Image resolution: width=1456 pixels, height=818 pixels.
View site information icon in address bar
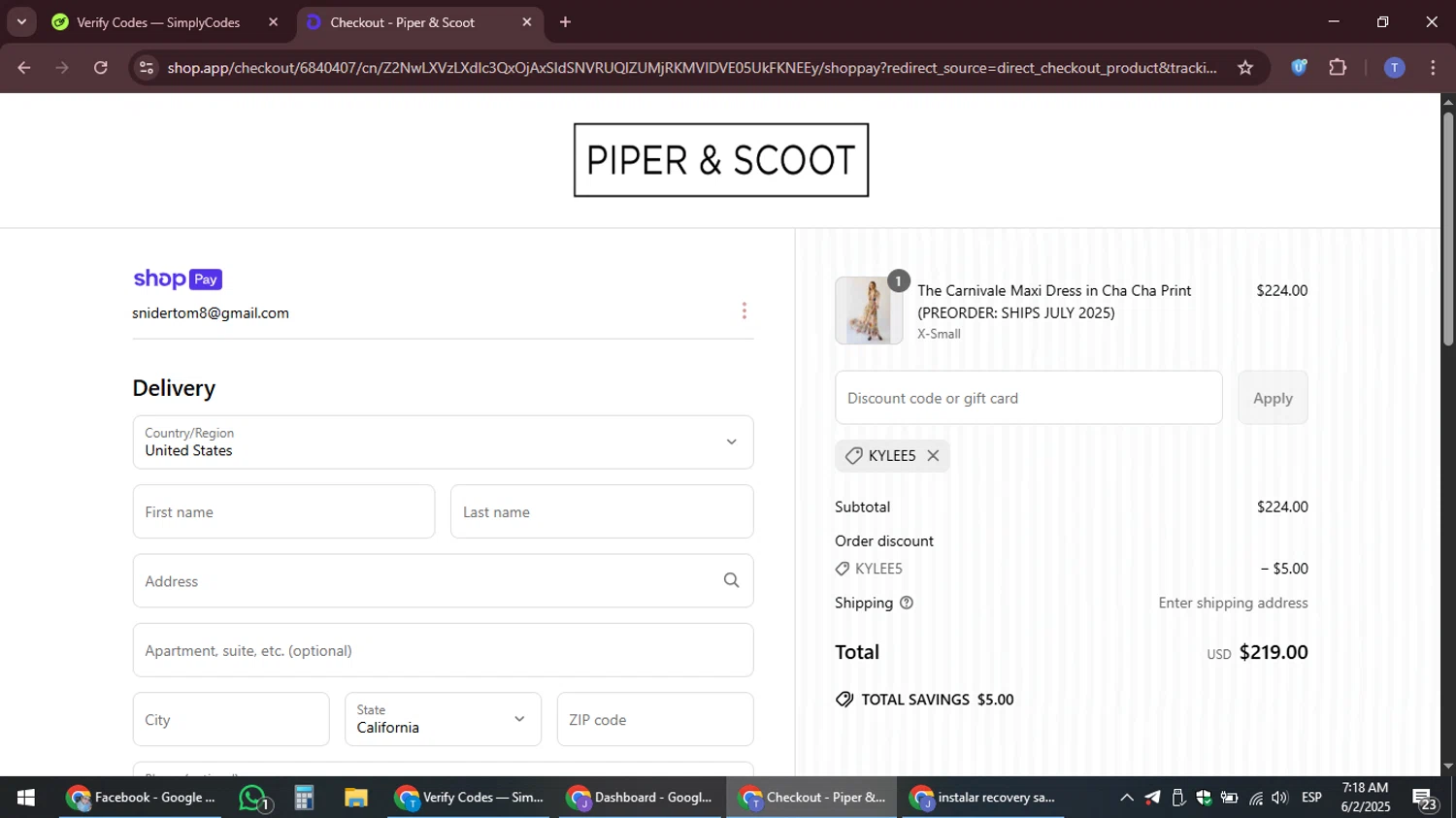coord(147,68)
